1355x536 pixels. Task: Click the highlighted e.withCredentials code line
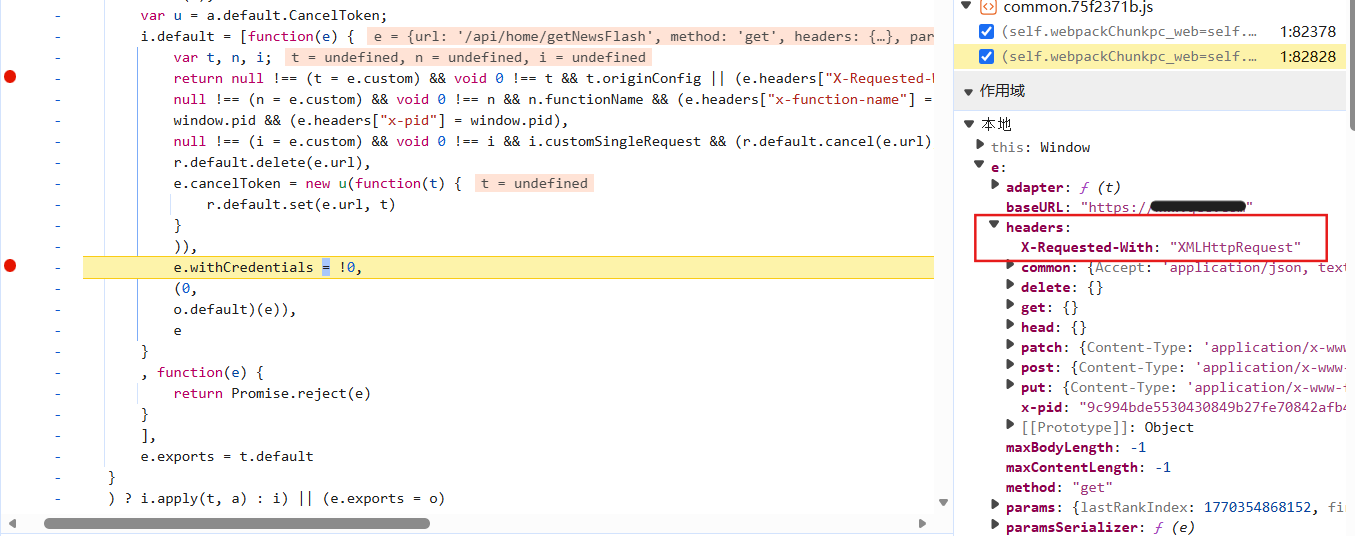(500, 267)
